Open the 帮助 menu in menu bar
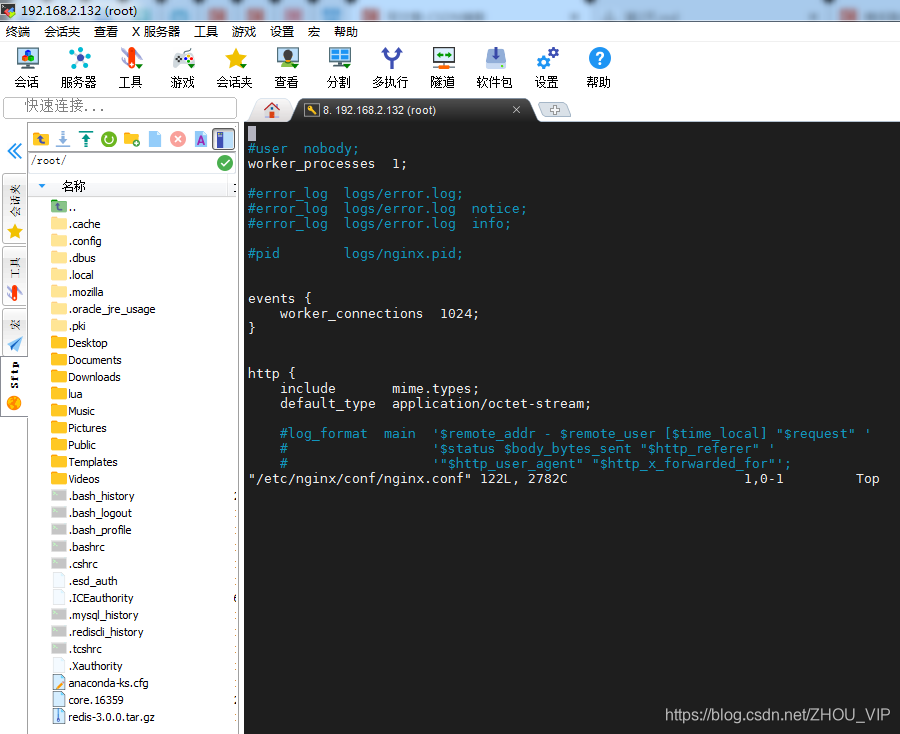900x734 pixels. (x=346, y=32)
